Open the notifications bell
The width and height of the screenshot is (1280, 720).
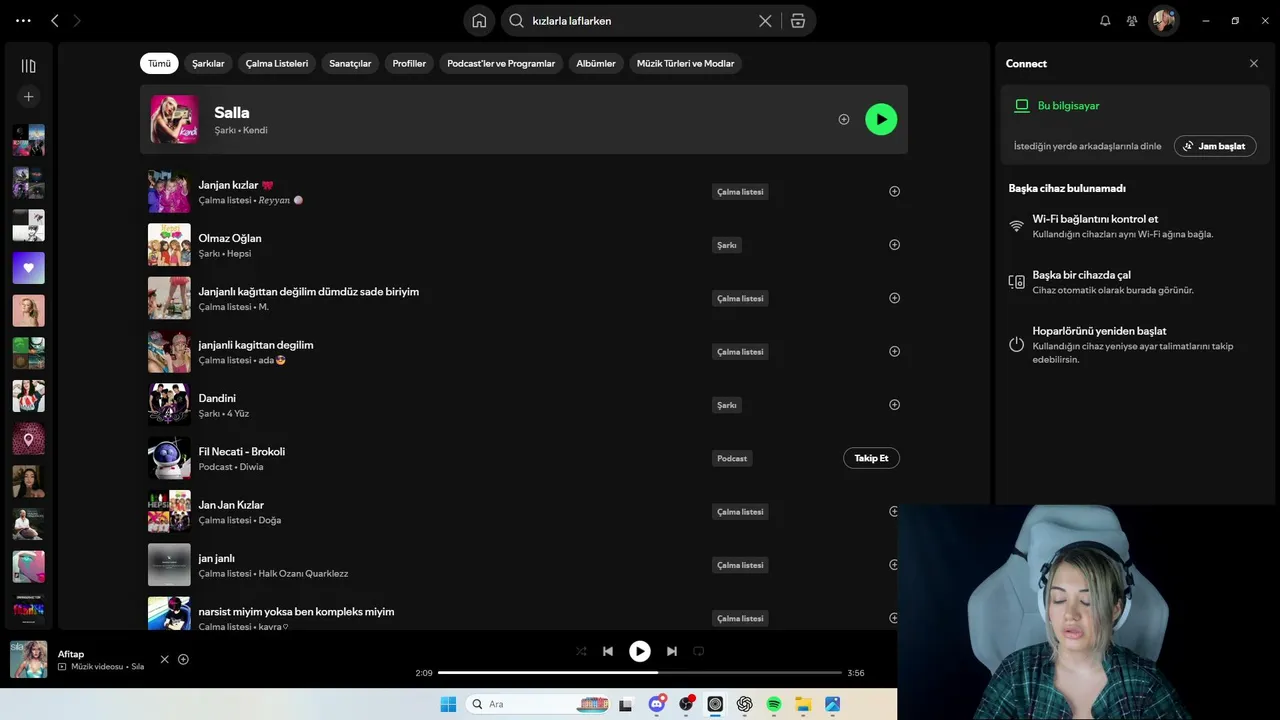tap(1105, 20)
